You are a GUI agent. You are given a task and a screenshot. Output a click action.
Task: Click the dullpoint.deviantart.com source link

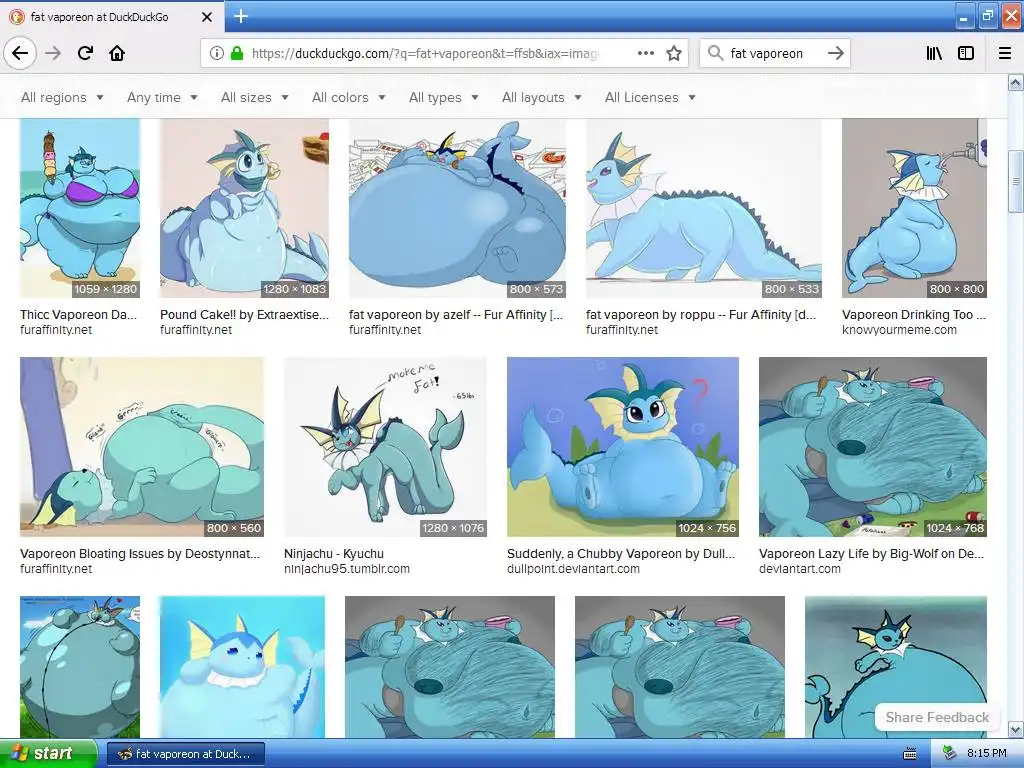[x=573, y=569]
